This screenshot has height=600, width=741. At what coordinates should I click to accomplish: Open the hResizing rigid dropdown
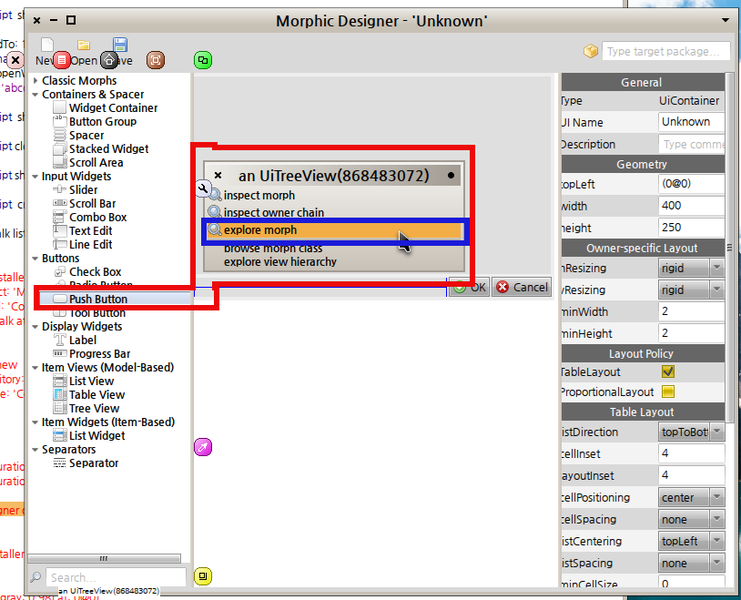tap(692, 268)
